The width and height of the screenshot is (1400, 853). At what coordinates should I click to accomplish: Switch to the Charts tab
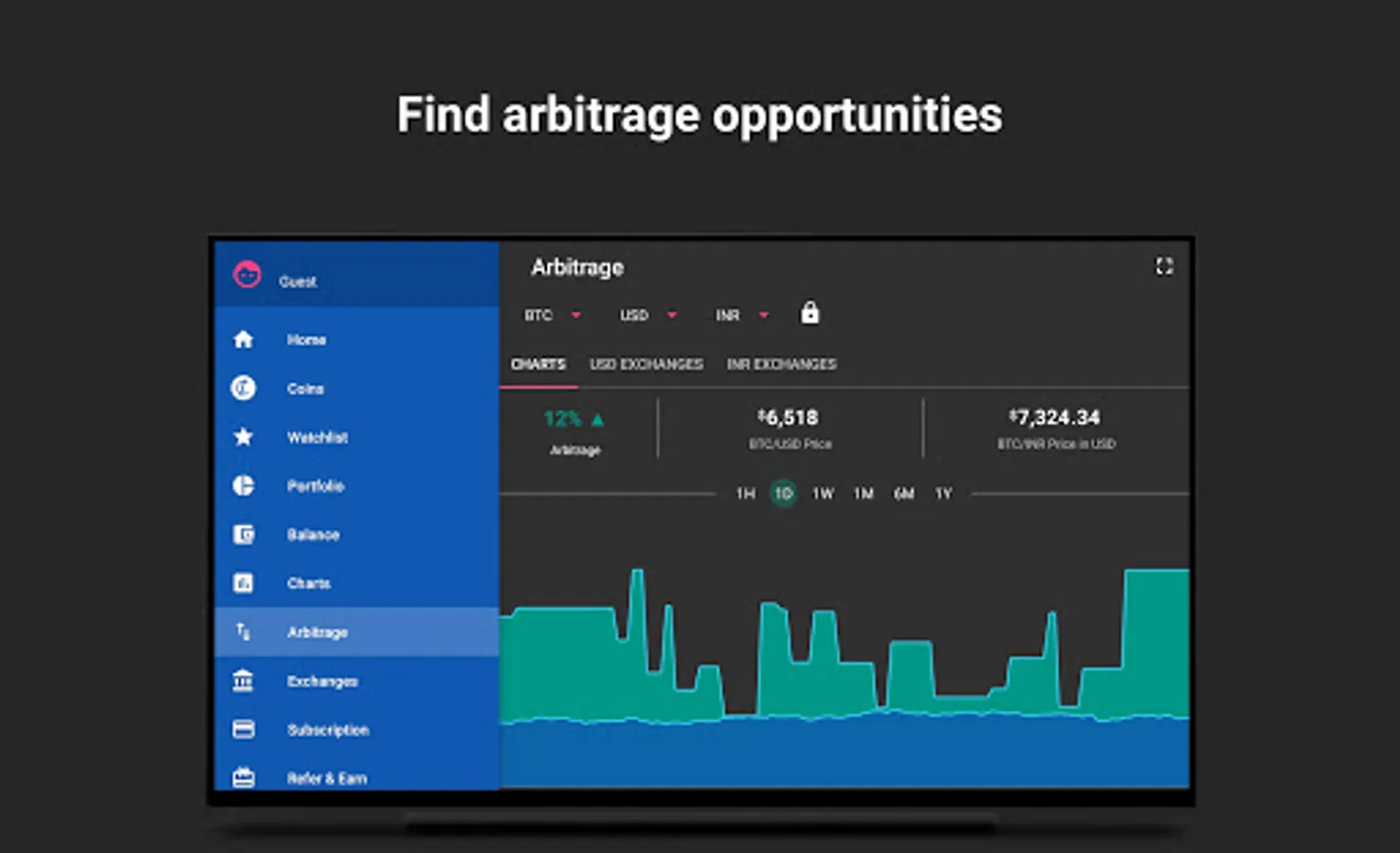538,364
